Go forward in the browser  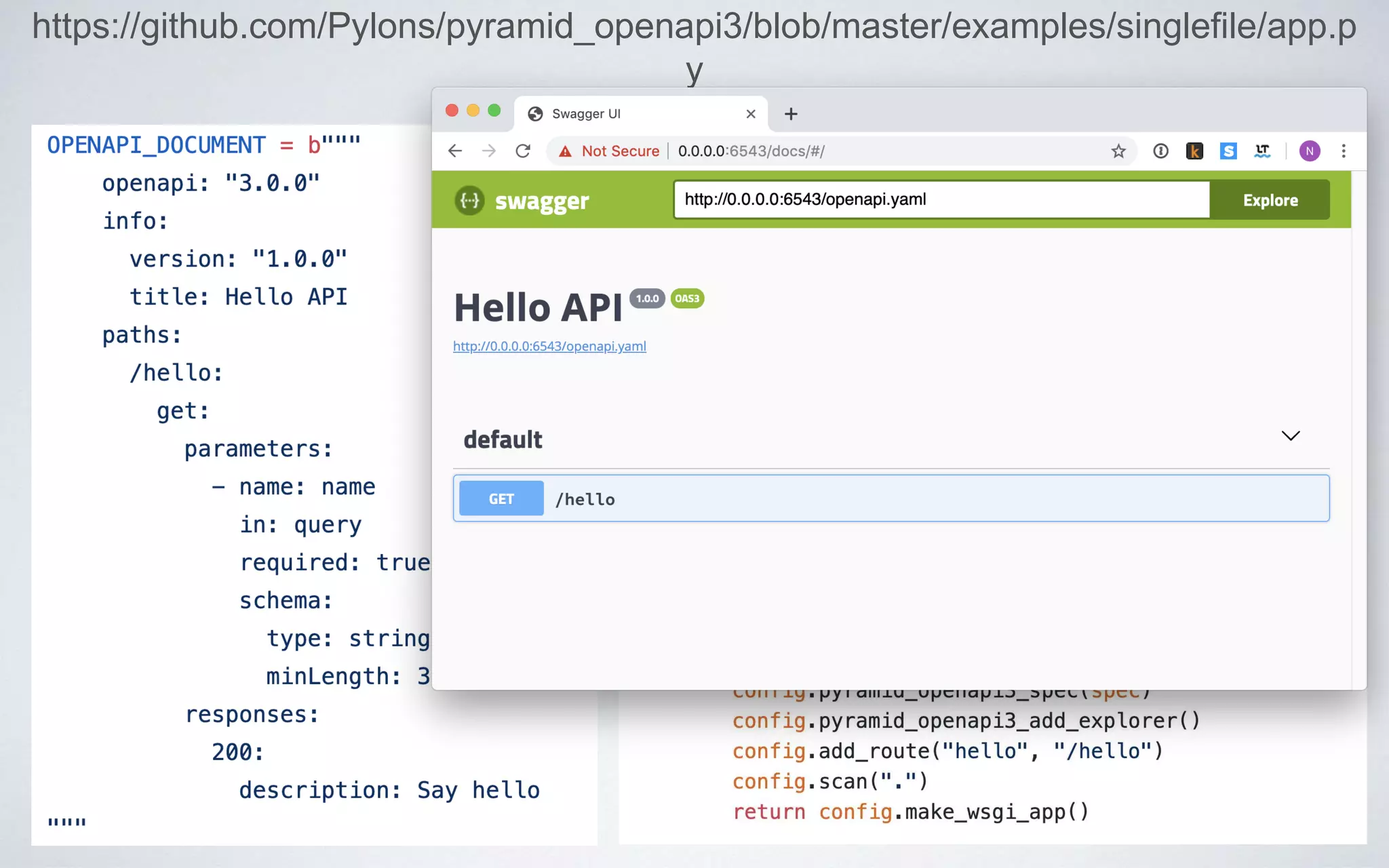(489, 151)
